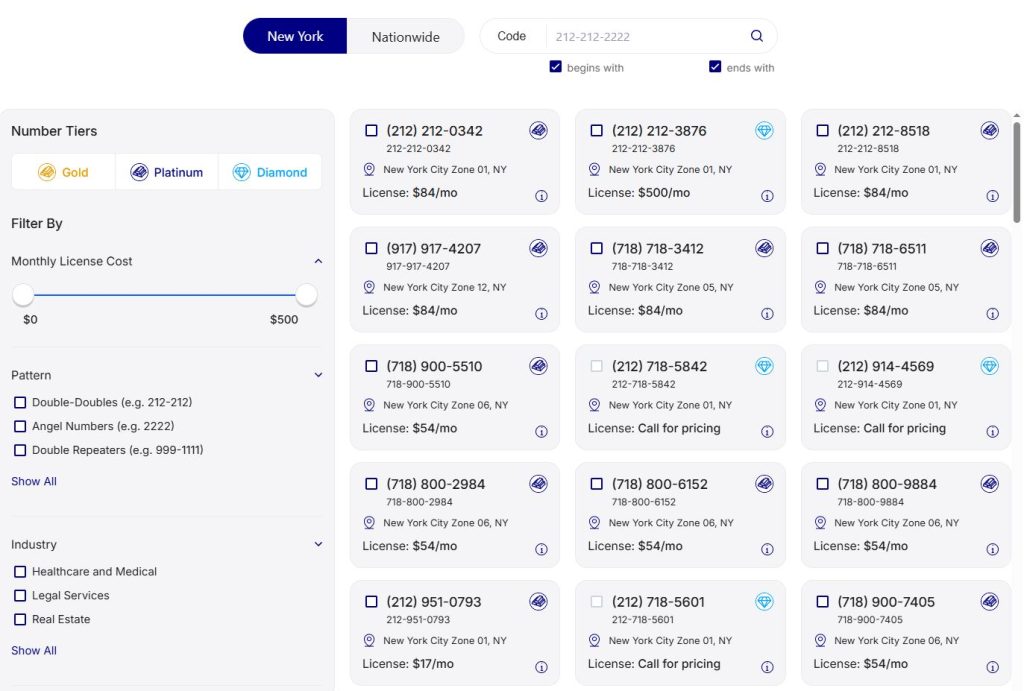Select checkbox for (212) 951-0793
This screenshot has width=1024, height=691.
[x=371, y=602]
